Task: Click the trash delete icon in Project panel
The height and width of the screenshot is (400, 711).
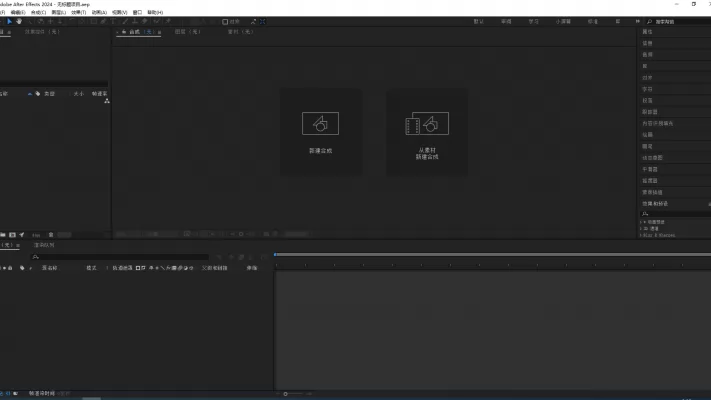Action: [51, 235]
